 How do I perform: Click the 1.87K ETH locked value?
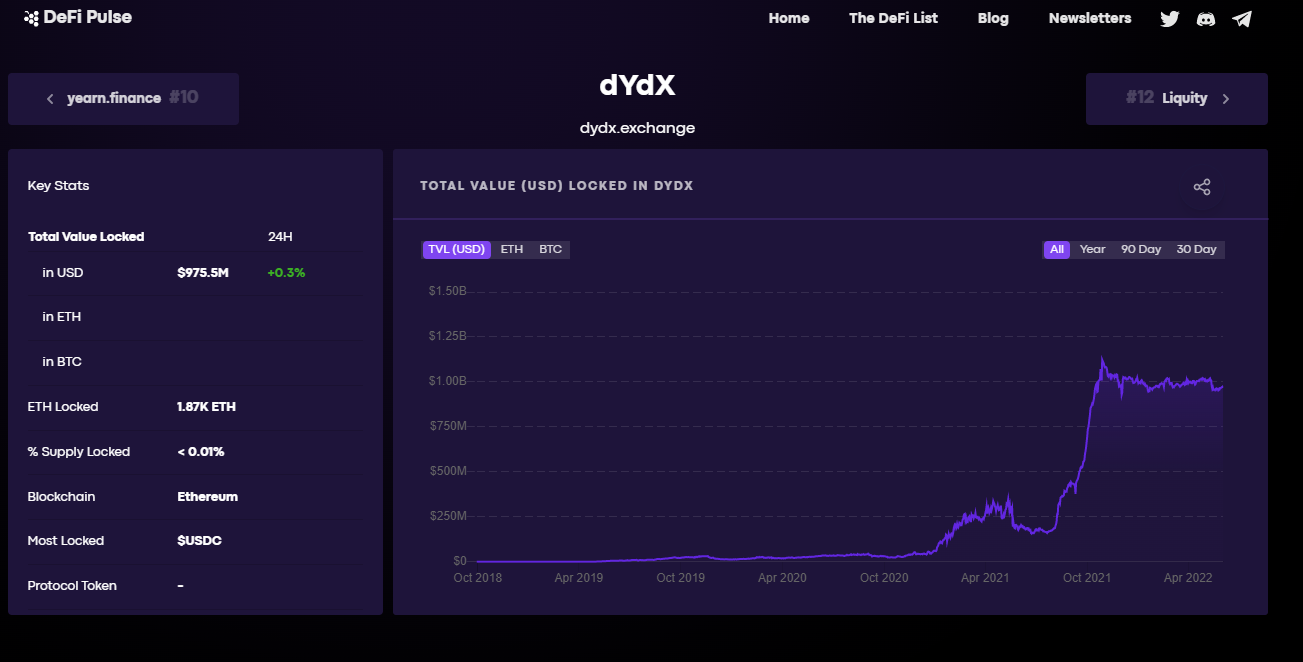coord(206,407)
